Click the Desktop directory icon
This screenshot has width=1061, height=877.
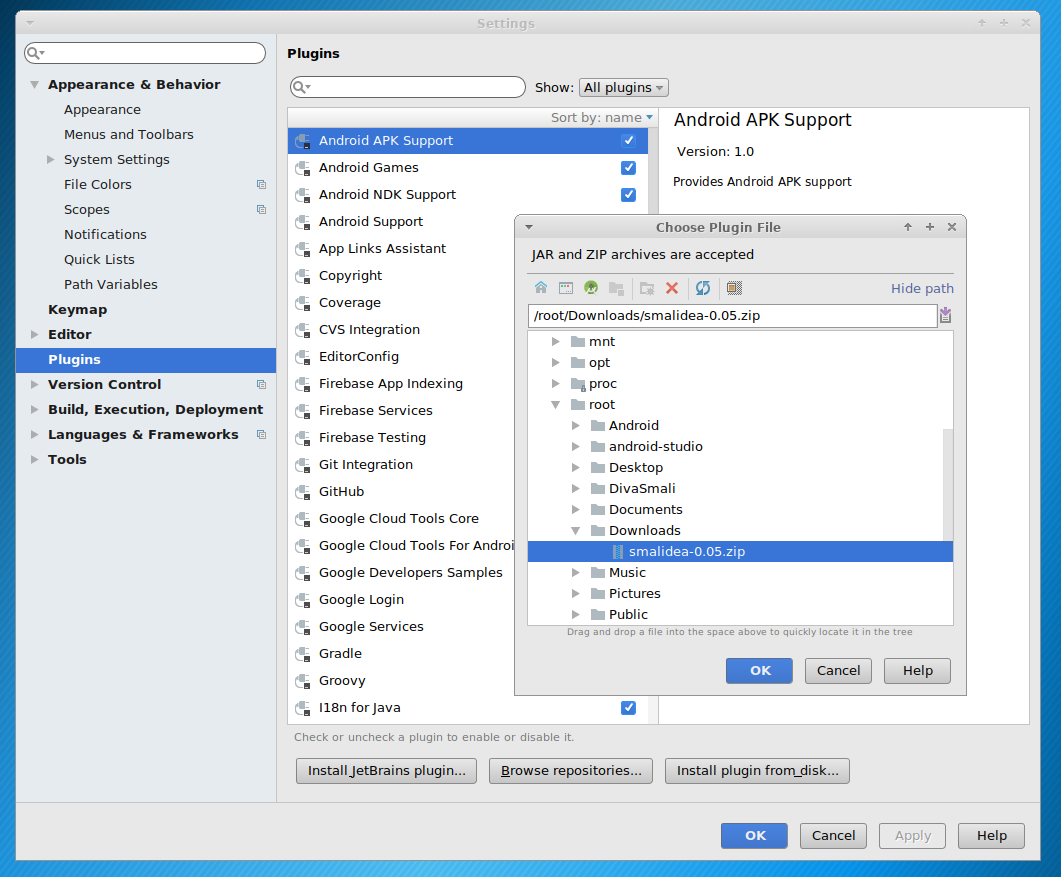(x=566, y=288)
